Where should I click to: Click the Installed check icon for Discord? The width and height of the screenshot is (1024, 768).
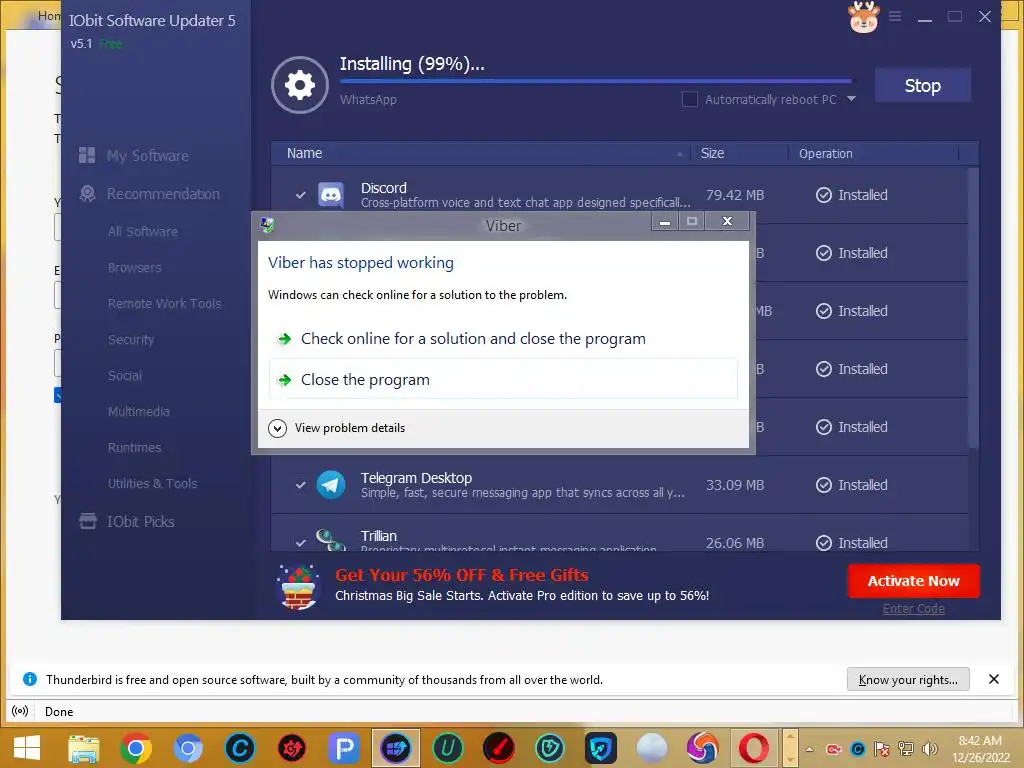coord(824,195)
